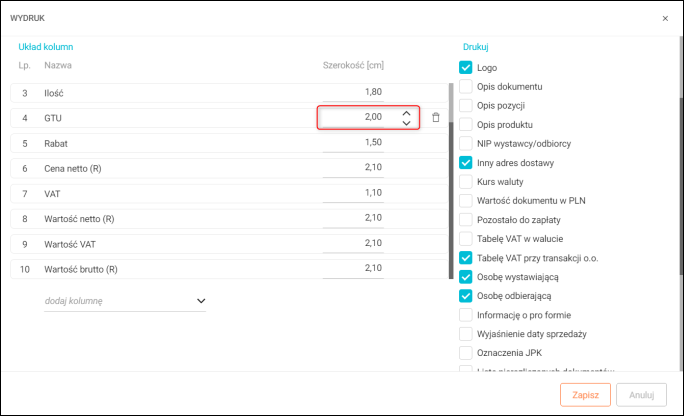
Task: Check NIP wystawcy/odbiorcy option
Action: point(465,143)
